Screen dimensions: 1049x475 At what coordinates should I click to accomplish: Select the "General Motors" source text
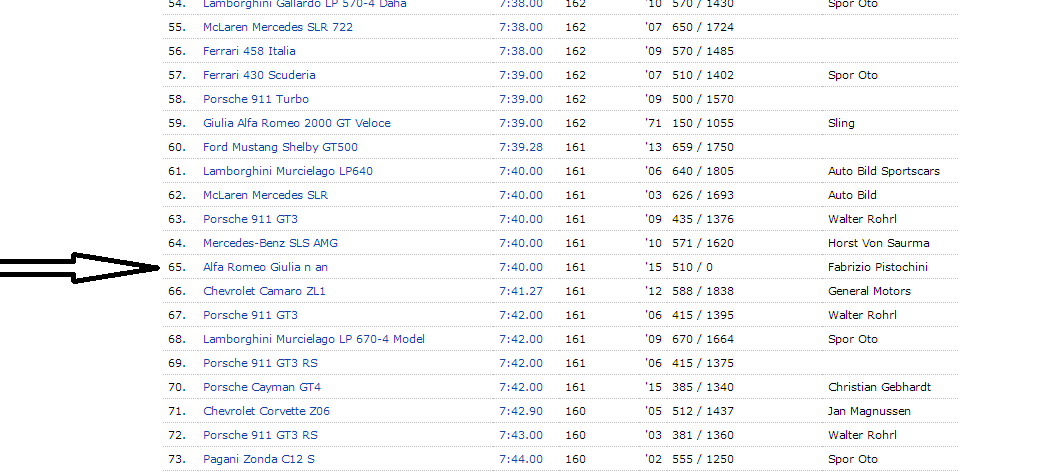(869, 292)
